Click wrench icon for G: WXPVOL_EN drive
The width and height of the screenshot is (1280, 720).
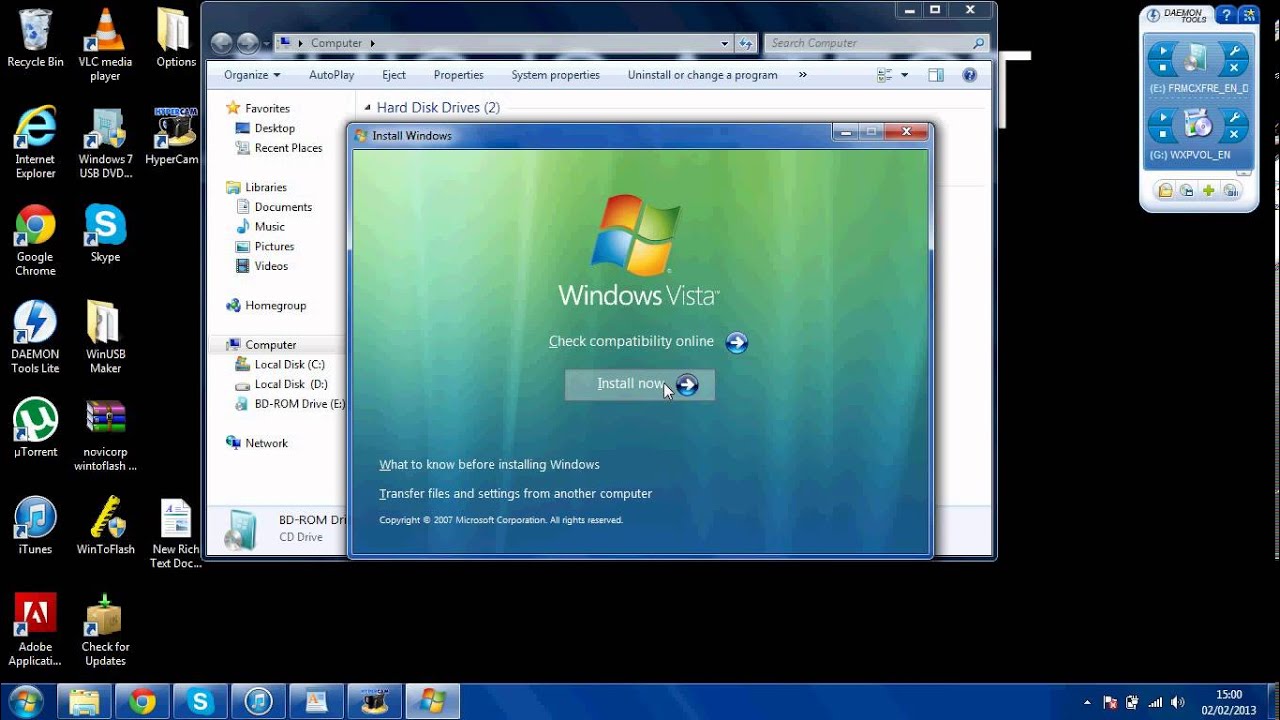[x=1234, y=118]
